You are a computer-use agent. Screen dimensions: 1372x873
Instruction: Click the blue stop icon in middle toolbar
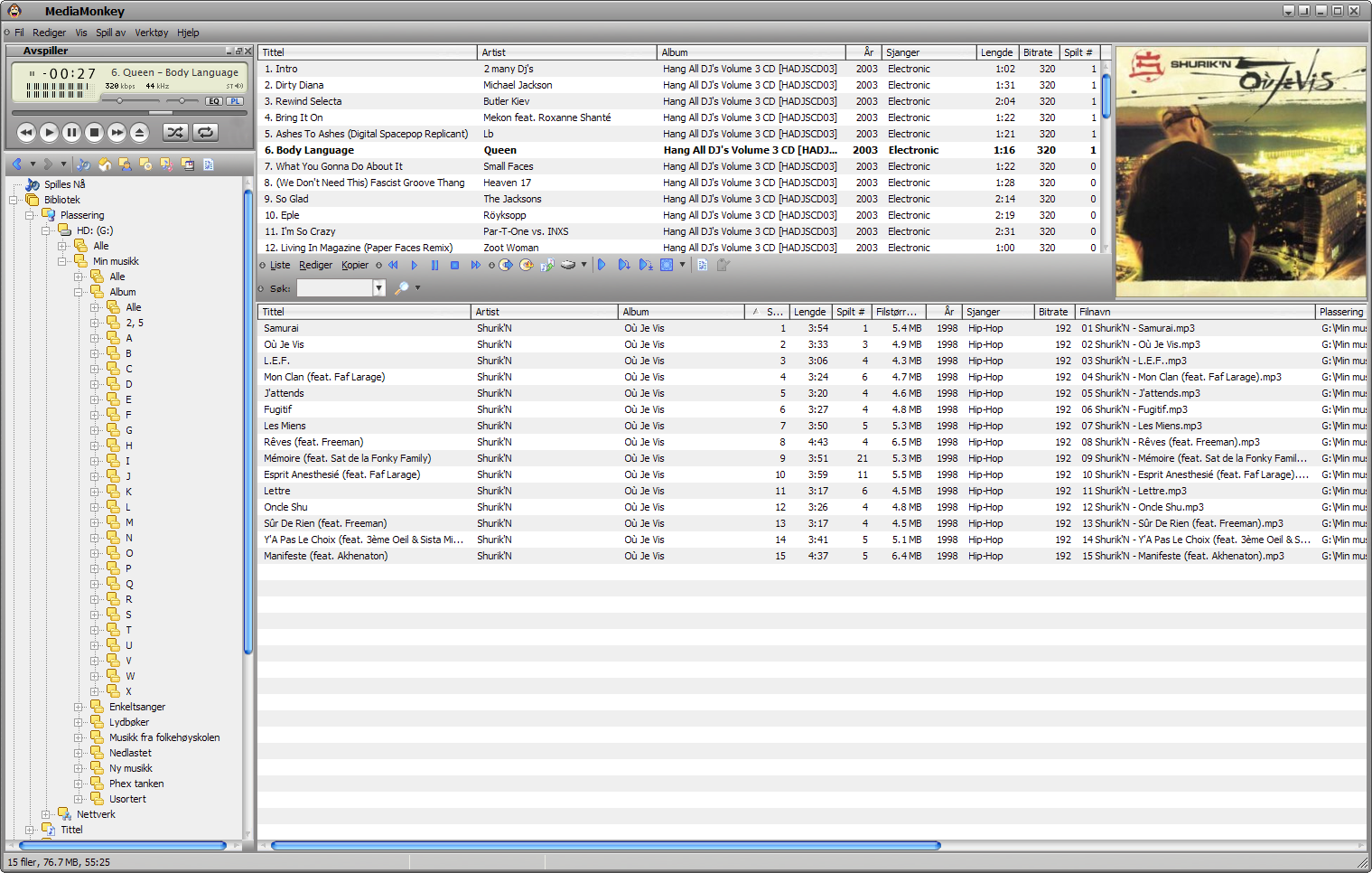pos(454,265)
